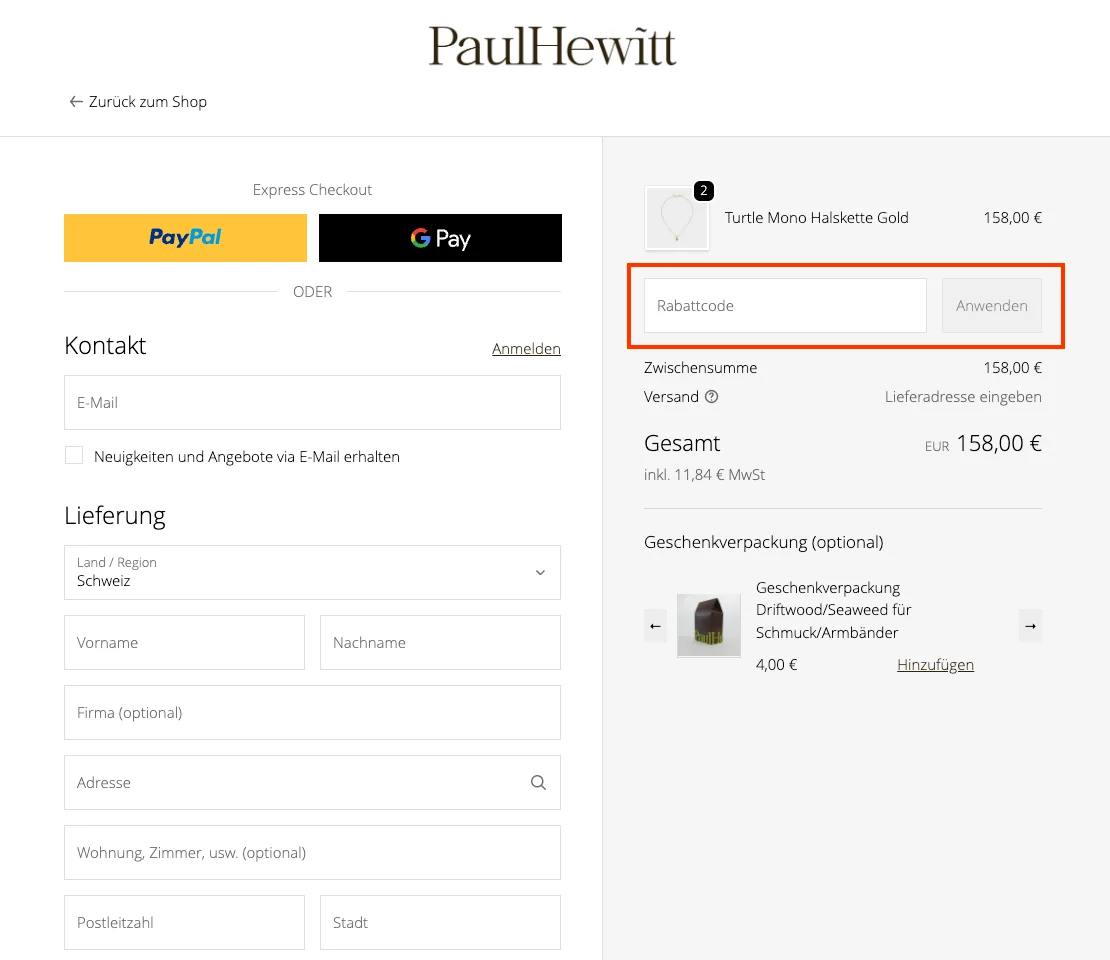Open the address search magnifier icon
The width and height of the screenshot is (1110, 960).
point(538,782)
